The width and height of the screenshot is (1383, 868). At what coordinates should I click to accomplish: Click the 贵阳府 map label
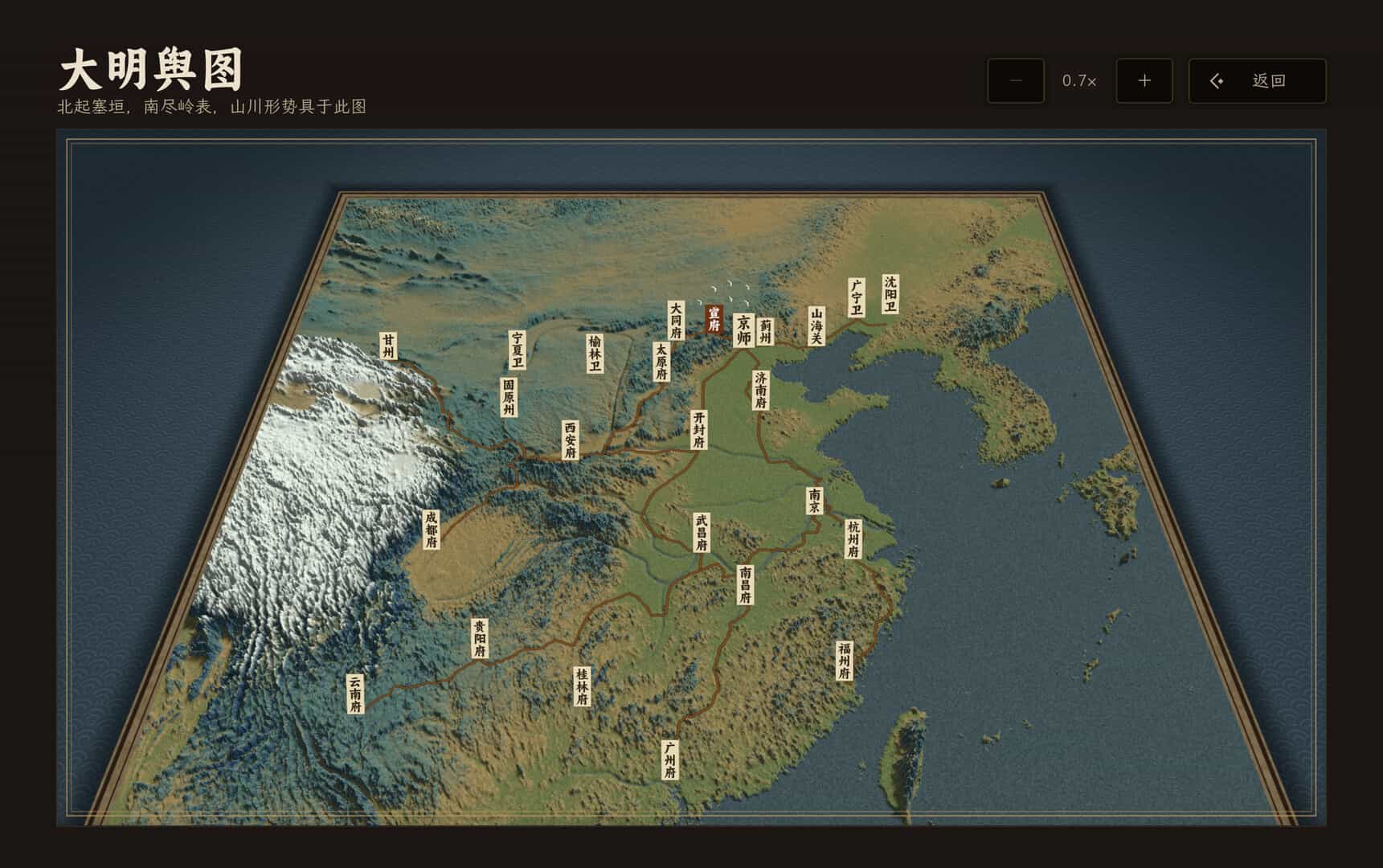tap(480, 639)
